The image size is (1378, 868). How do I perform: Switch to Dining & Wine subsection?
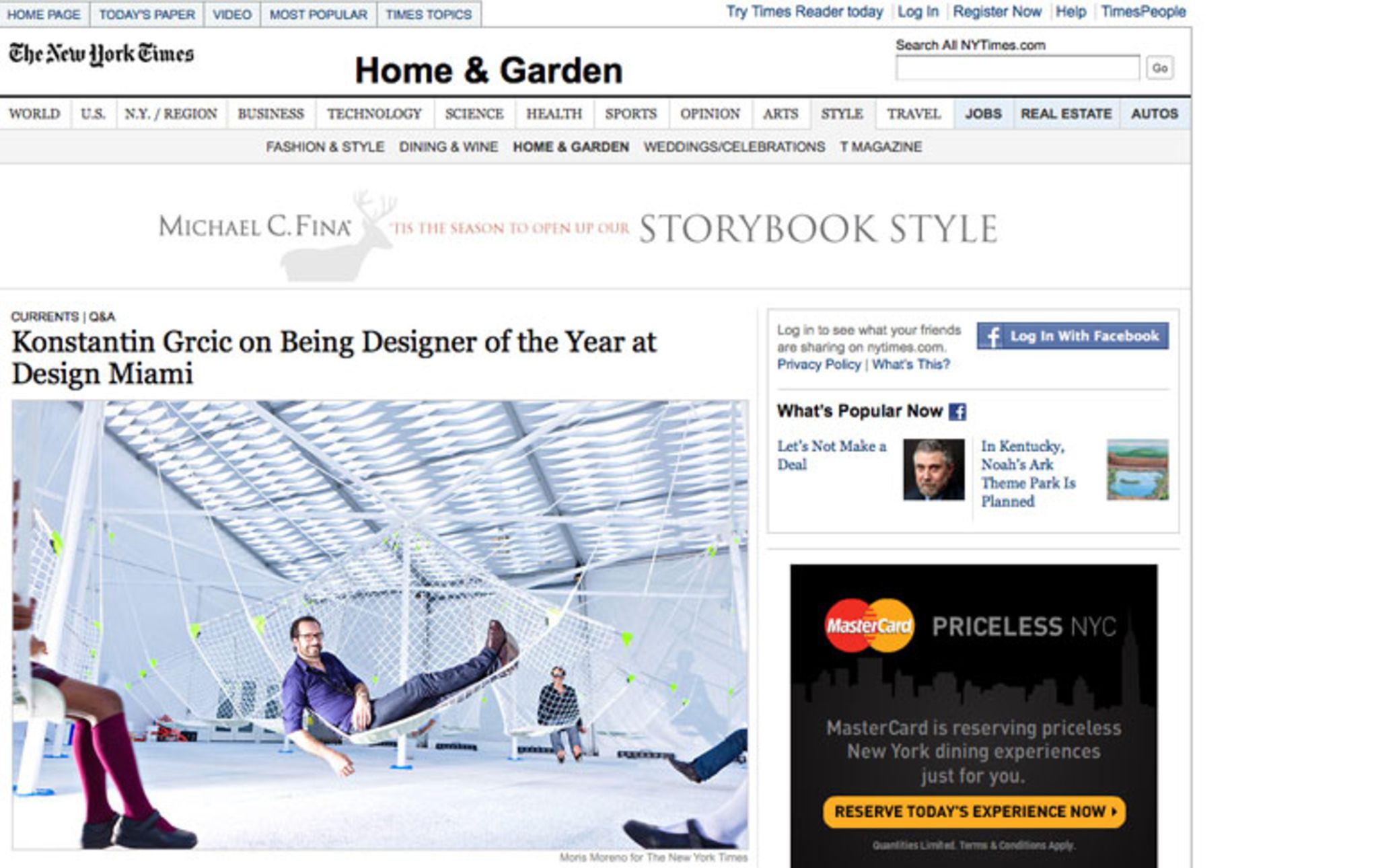448,147
